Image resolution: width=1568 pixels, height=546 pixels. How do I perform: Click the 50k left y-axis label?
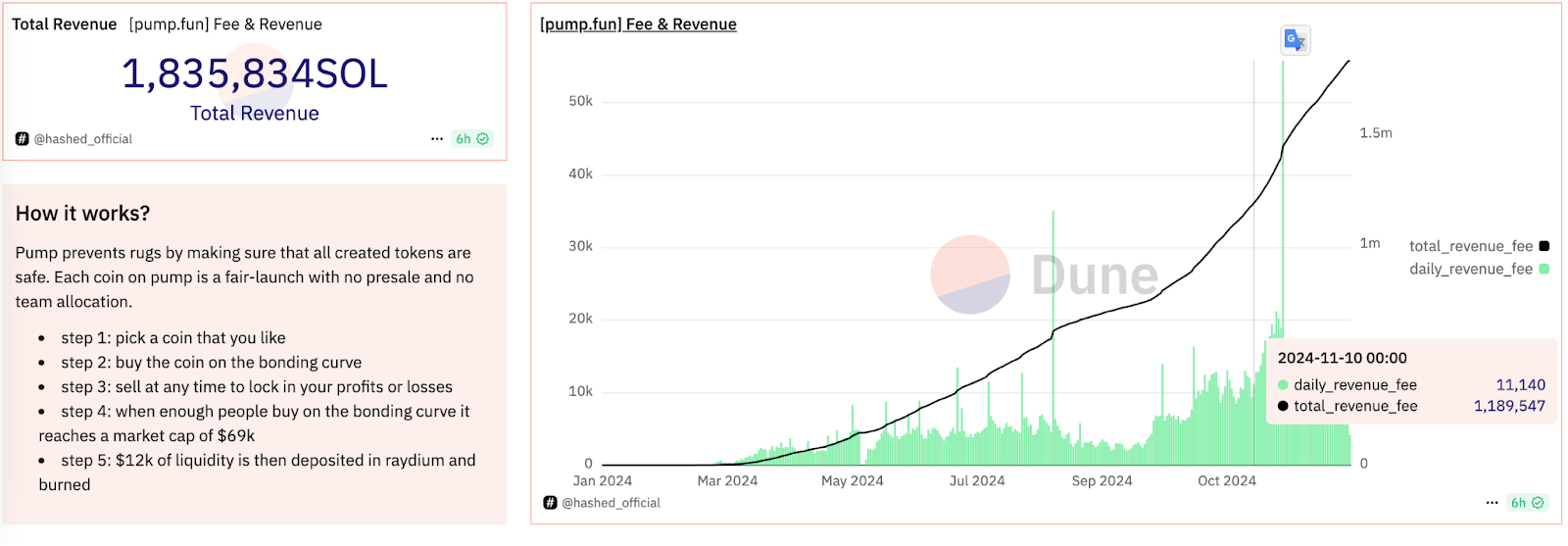click(x=581, y=101)
